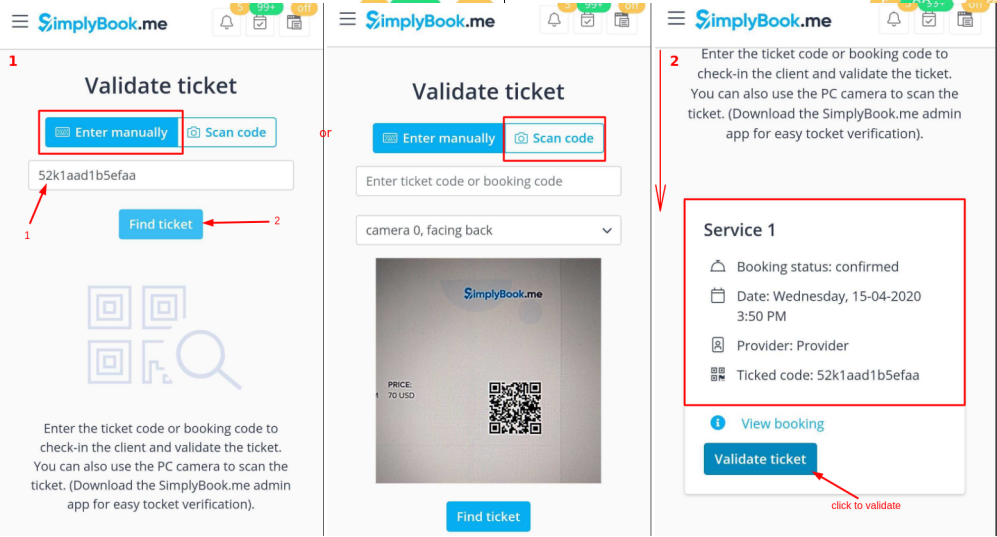Open the hamburger menu in the middle panel
The height and width of the screenshot is (537, 997).
[x=347, y=19]
